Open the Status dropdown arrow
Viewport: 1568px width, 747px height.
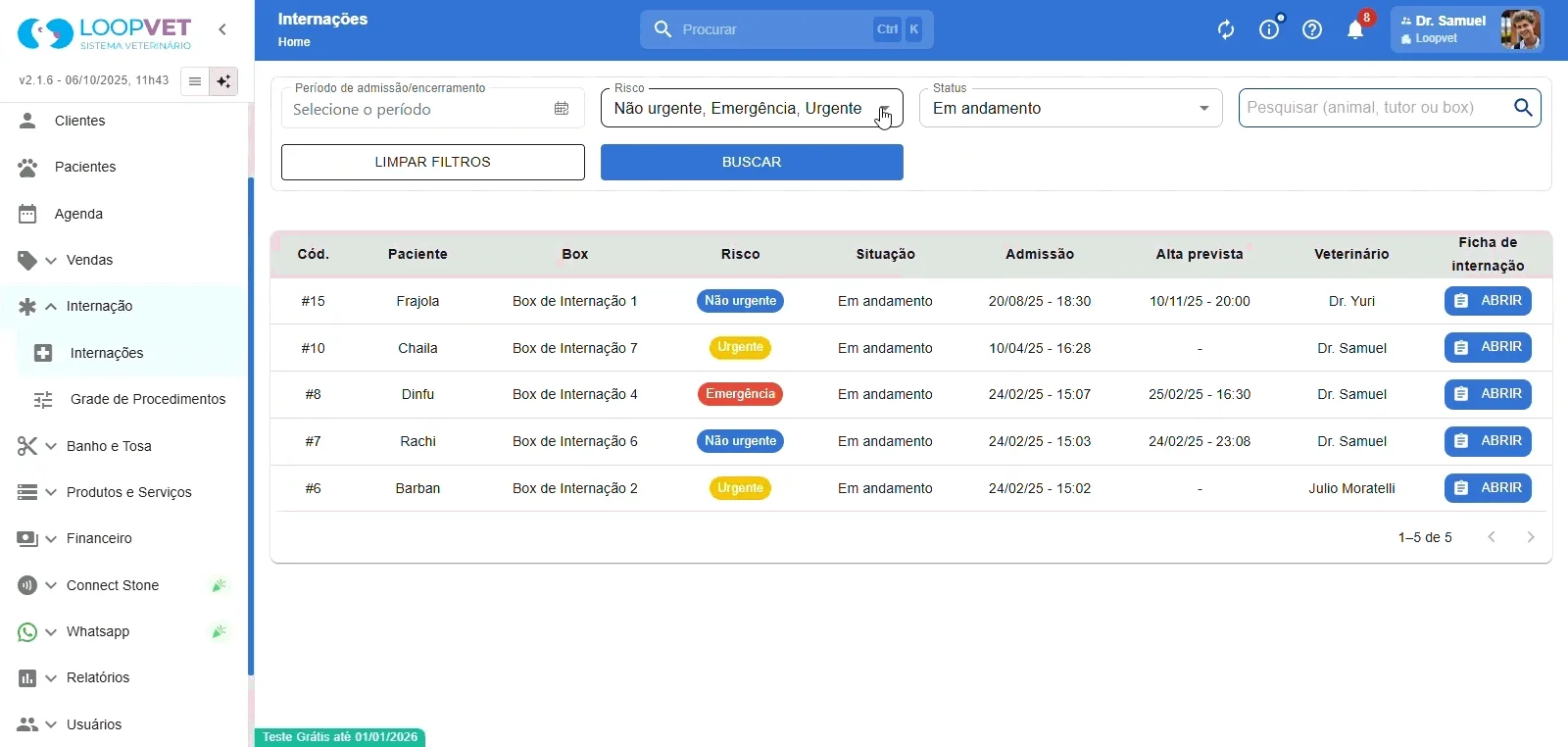[x=1204, y=109]
